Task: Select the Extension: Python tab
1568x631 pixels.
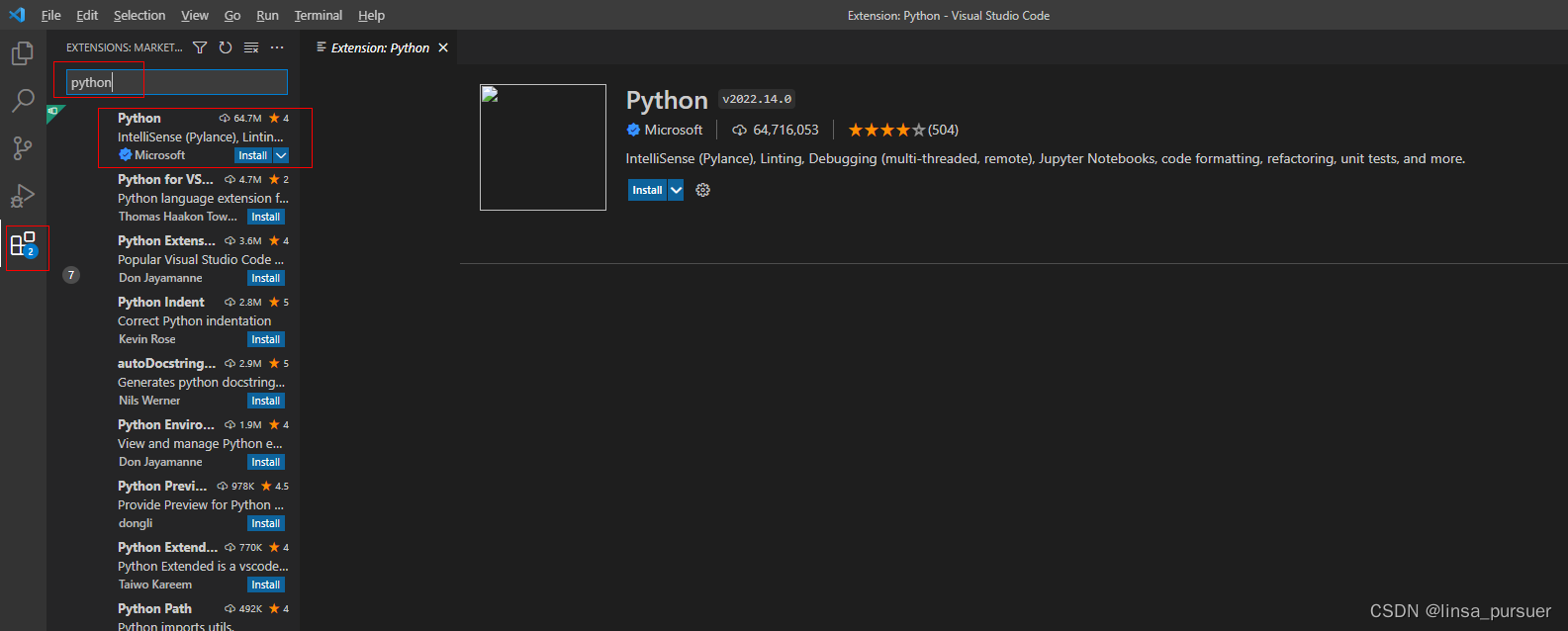Action: 380,47
